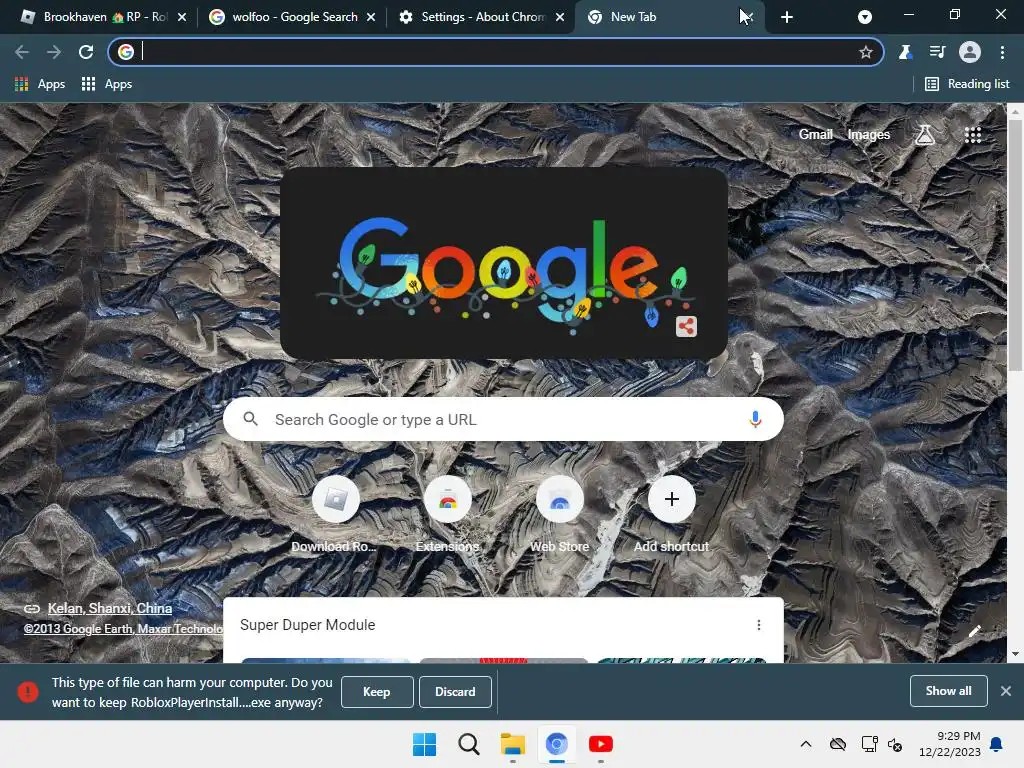Click the red download warning icon

tap(27, 692)
